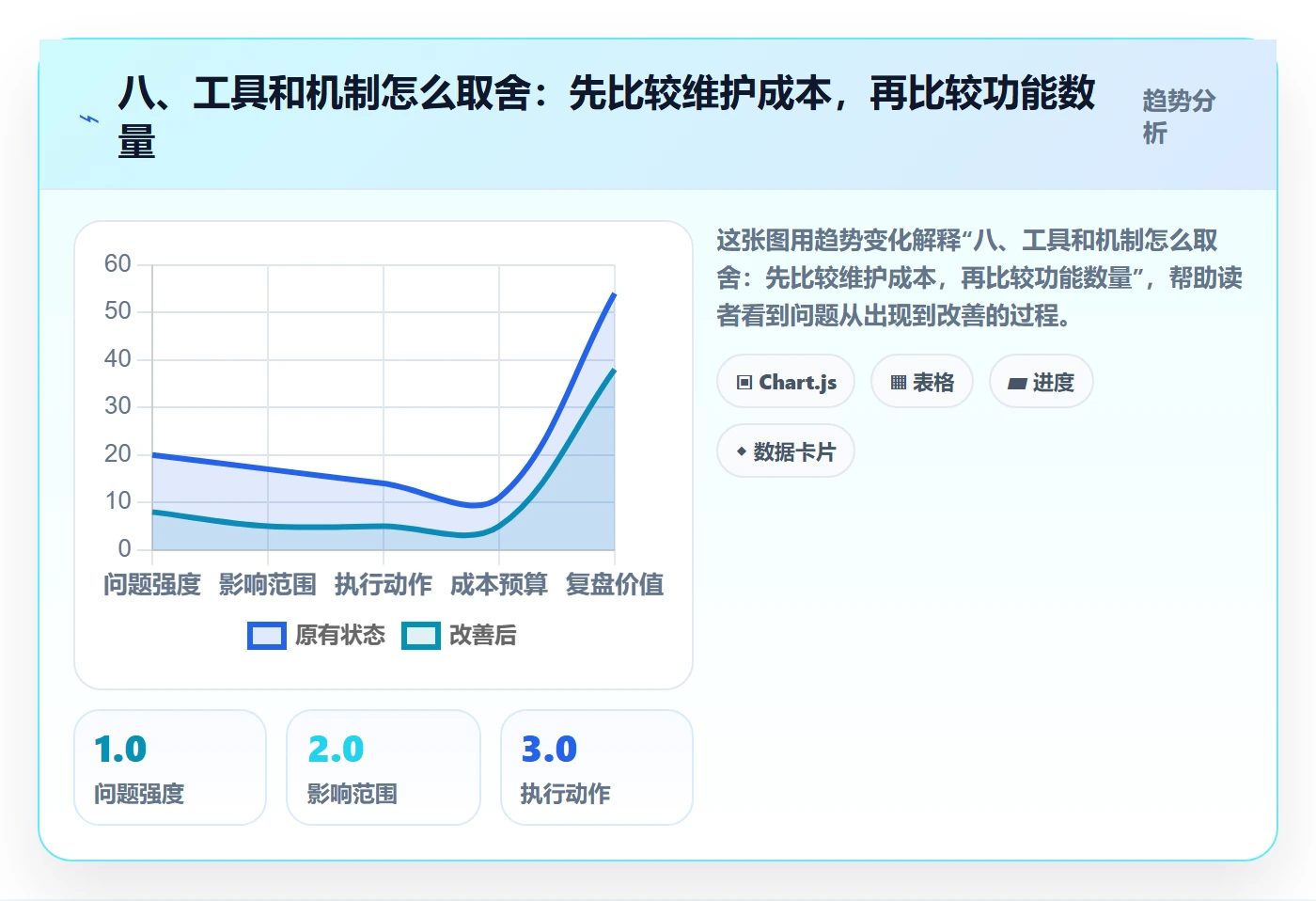Click the square icon in the Chart.js chip
The image size is (1316, 901).
744,383
